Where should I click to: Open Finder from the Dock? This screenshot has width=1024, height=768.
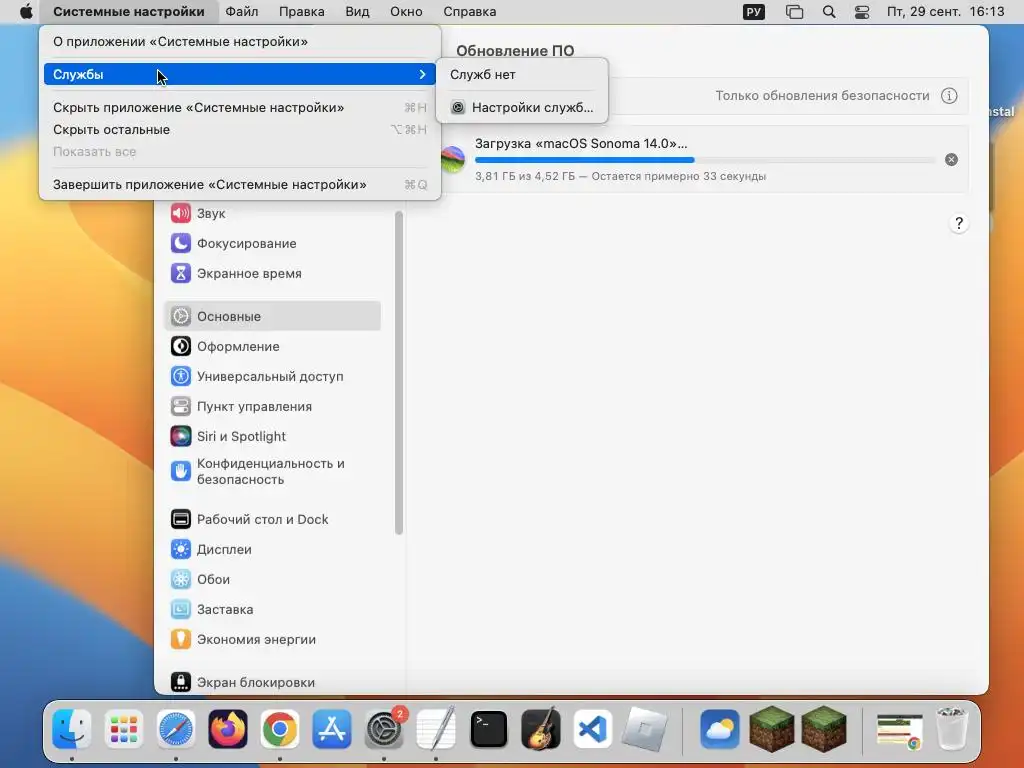71,729
